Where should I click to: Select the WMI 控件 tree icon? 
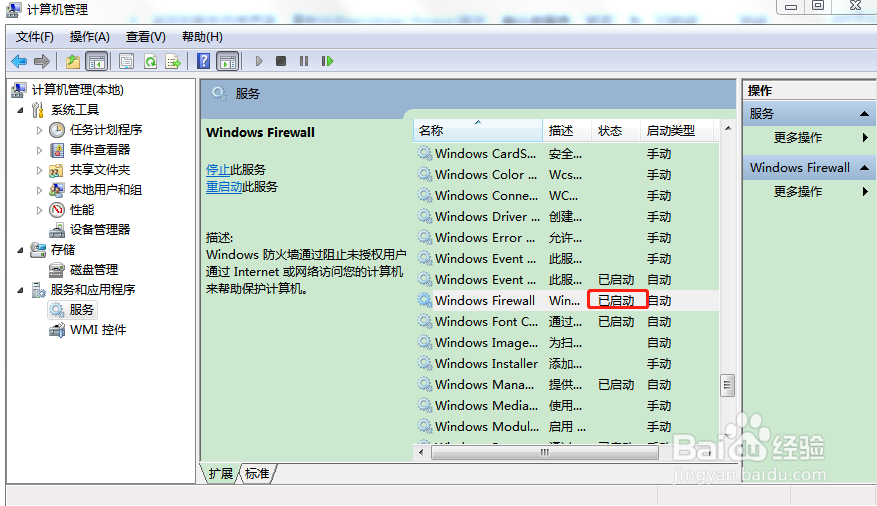coord(57,330)
